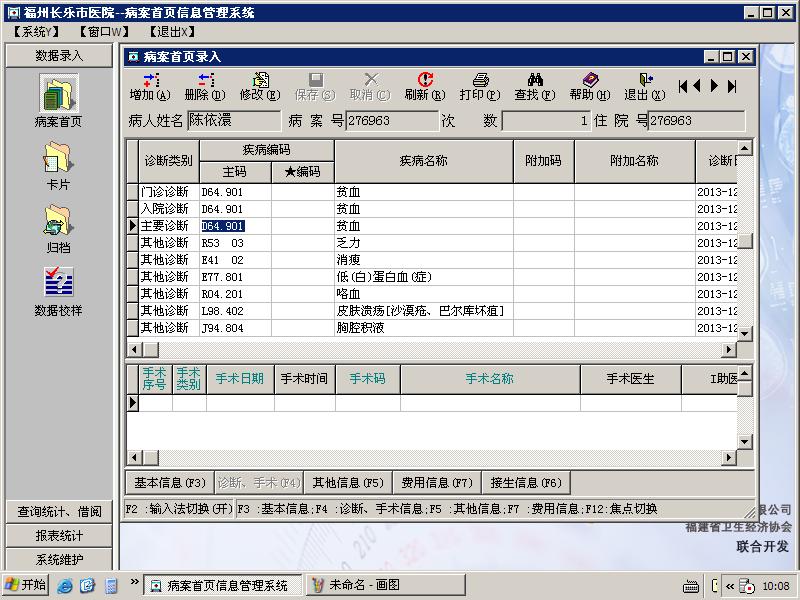The height and width of the screenshot is (600, 800).
Task: Expand quick launch overflow chevron
Action: [134, 582]
